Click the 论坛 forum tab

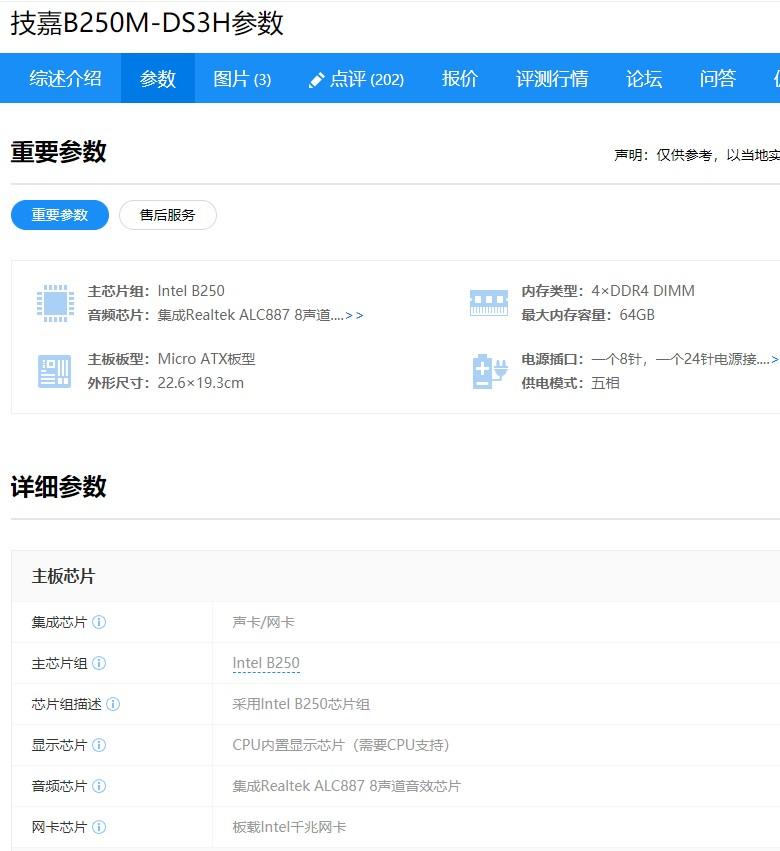[x=644, y=79]
